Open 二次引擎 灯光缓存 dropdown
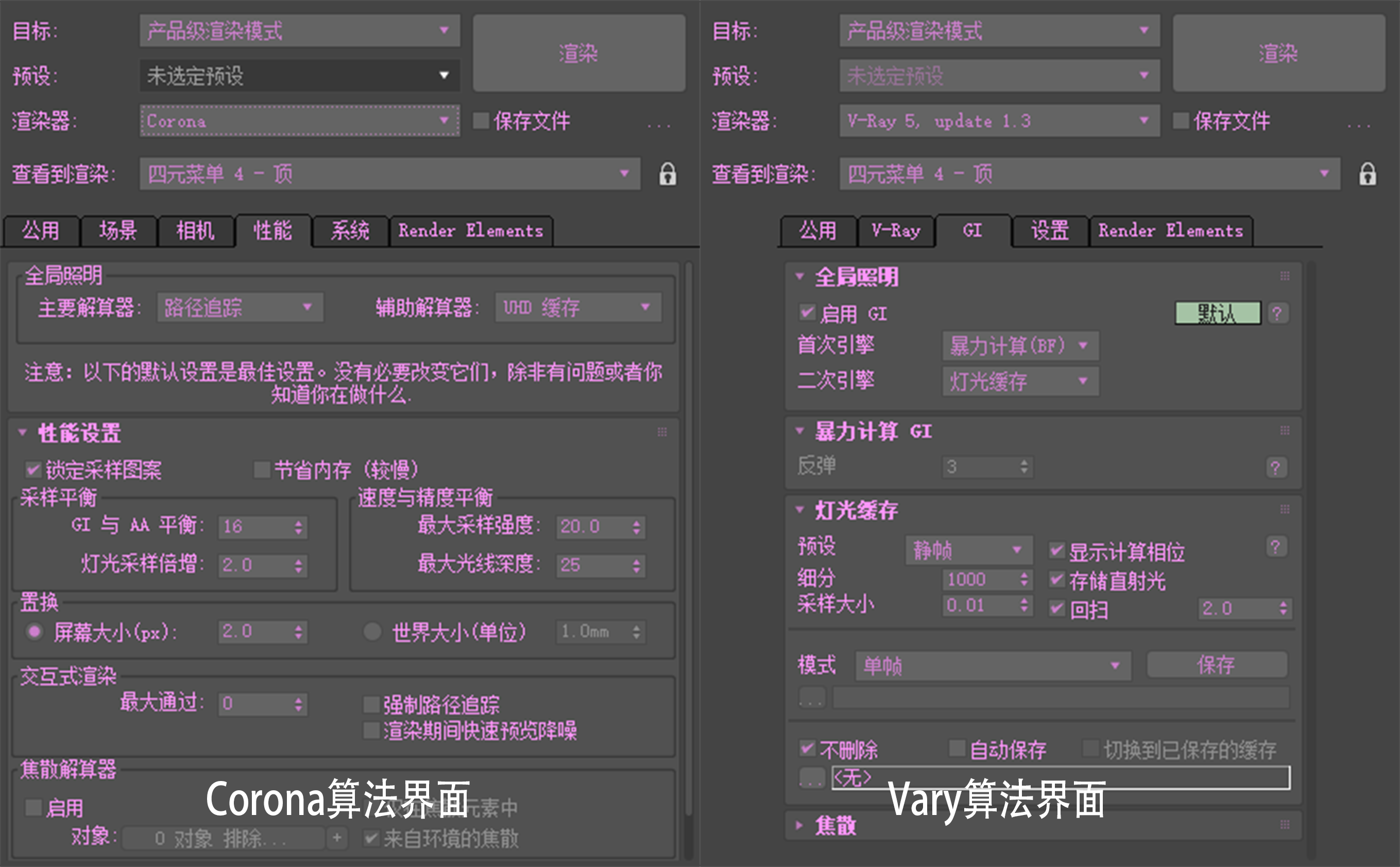Screen dimensions: 1400x867 [1021, 381]
